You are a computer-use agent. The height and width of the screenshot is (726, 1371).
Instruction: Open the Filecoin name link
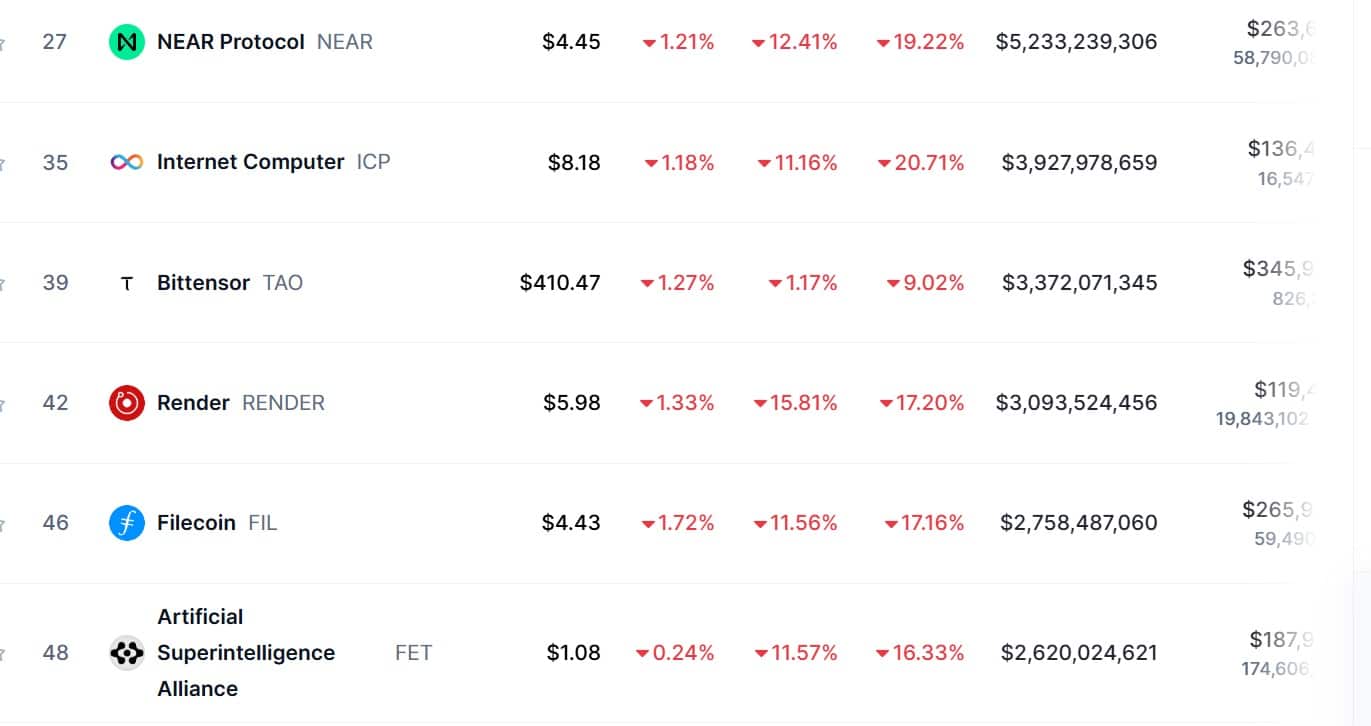click(x=196, y=523)
